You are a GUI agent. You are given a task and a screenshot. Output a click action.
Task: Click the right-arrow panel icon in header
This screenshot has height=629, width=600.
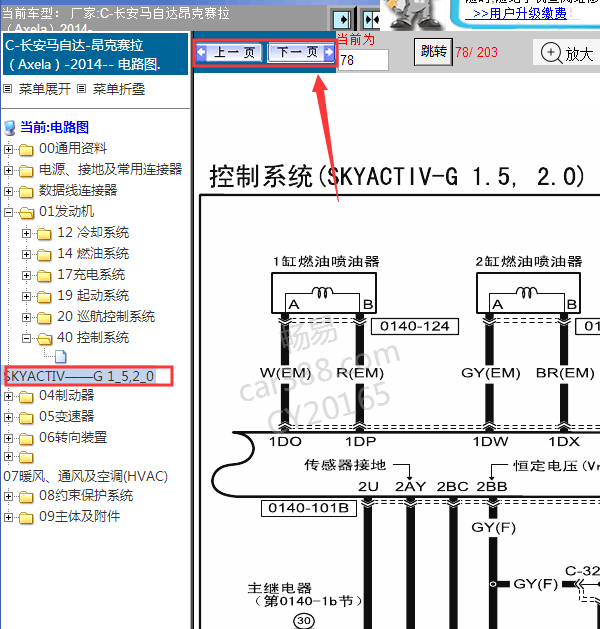tap(342, 19)
